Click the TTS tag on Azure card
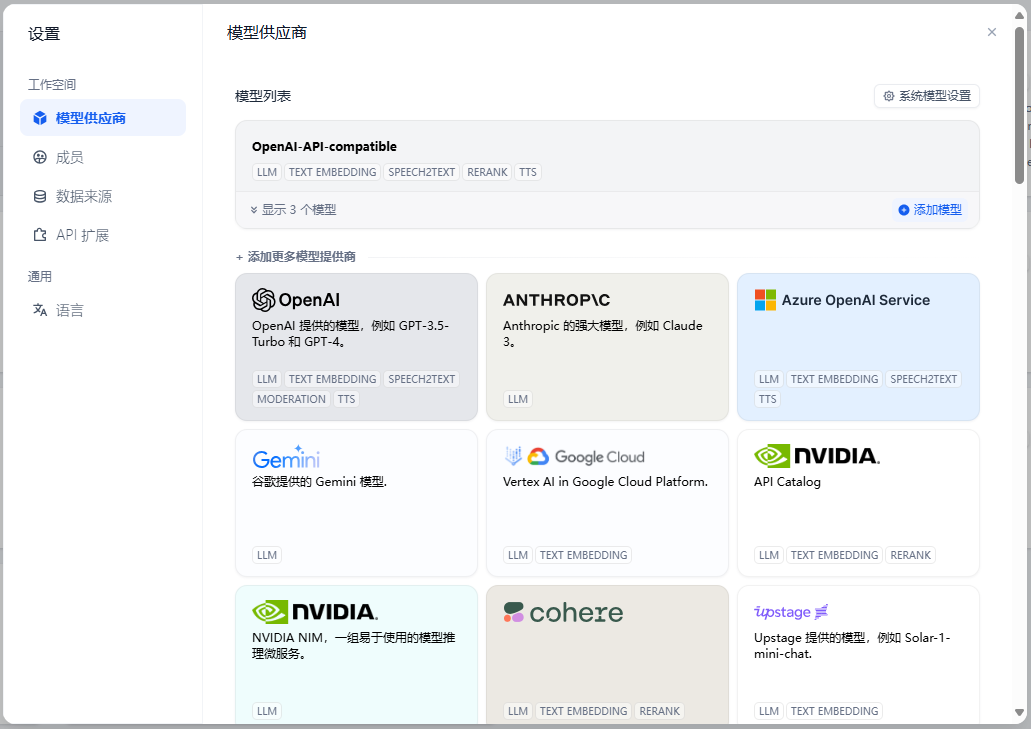 pyautogui.click(x=767, y=399)
